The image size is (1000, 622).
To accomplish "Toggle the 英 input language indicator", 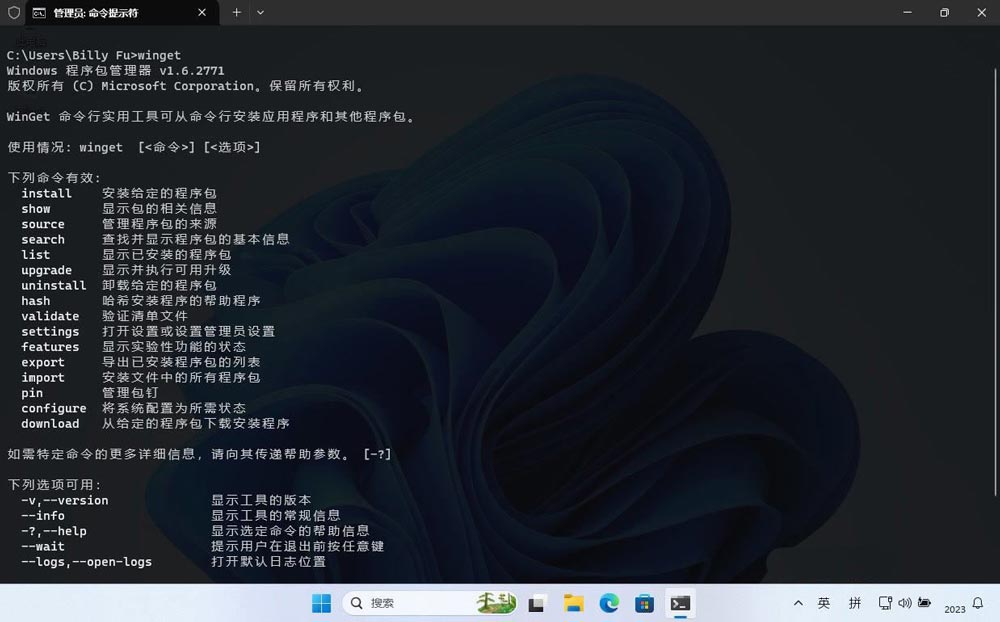I will coord(824,603).
